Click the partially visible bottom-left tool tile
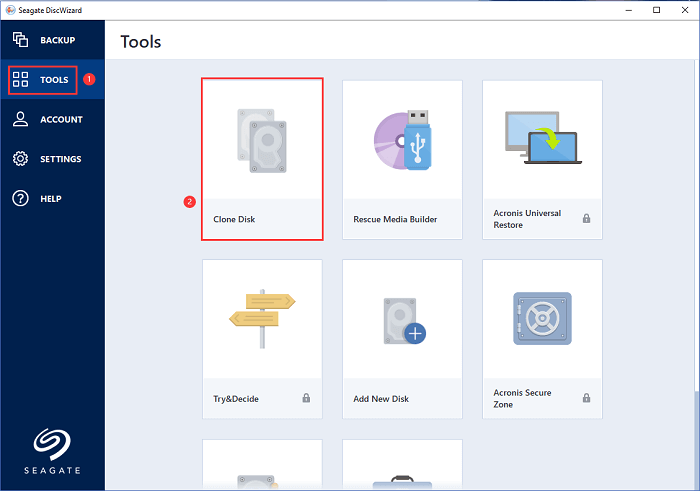This screenshot has width=700, height=491. (x=262, y=465)
